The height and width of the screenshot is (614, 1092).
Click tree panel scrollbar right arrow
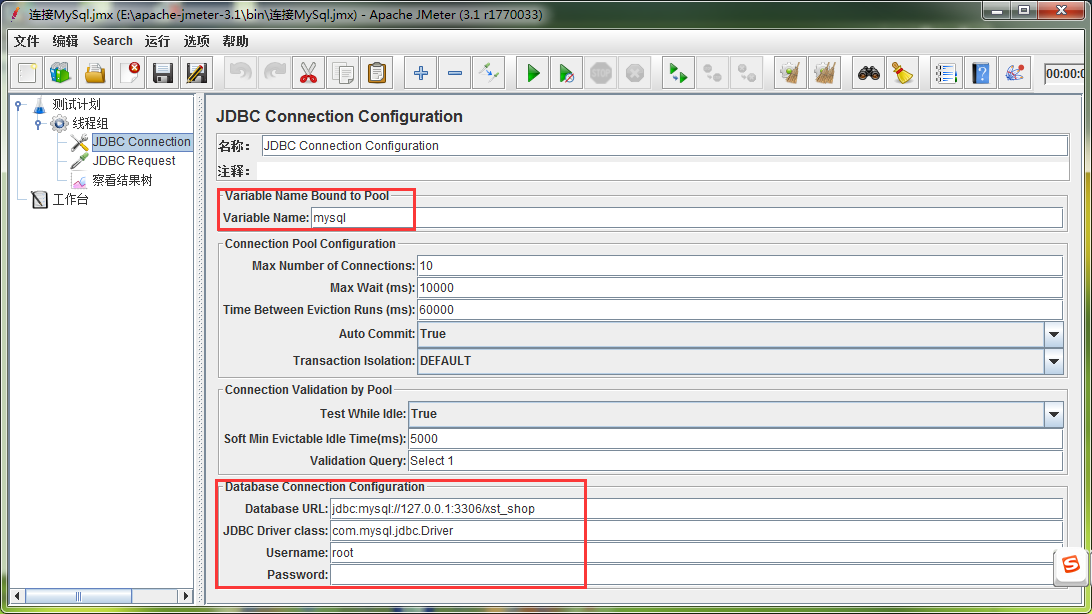click(185, 596)
